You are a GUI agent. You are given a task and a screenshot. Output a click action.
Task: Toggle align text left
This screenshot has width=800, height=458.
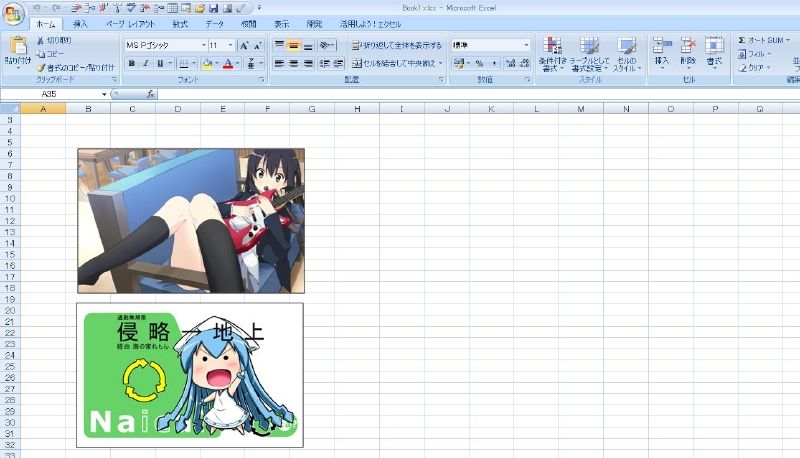pos(279,63)
